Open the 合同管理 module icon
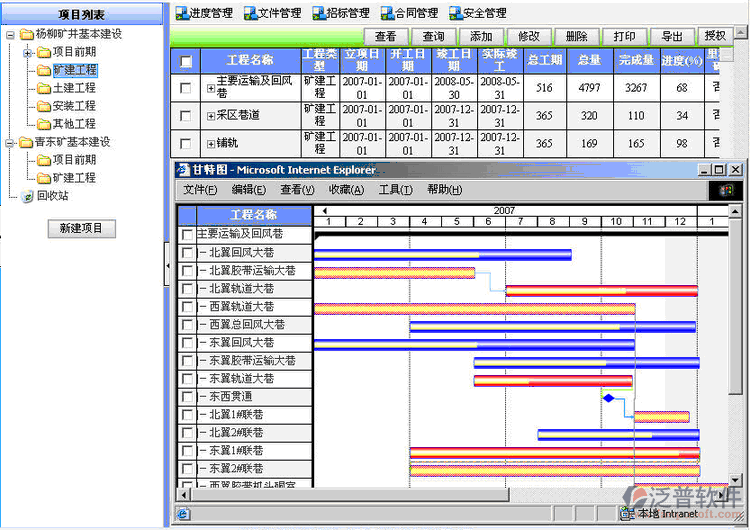This screenshot has width=752, height=530. (387, 13)
